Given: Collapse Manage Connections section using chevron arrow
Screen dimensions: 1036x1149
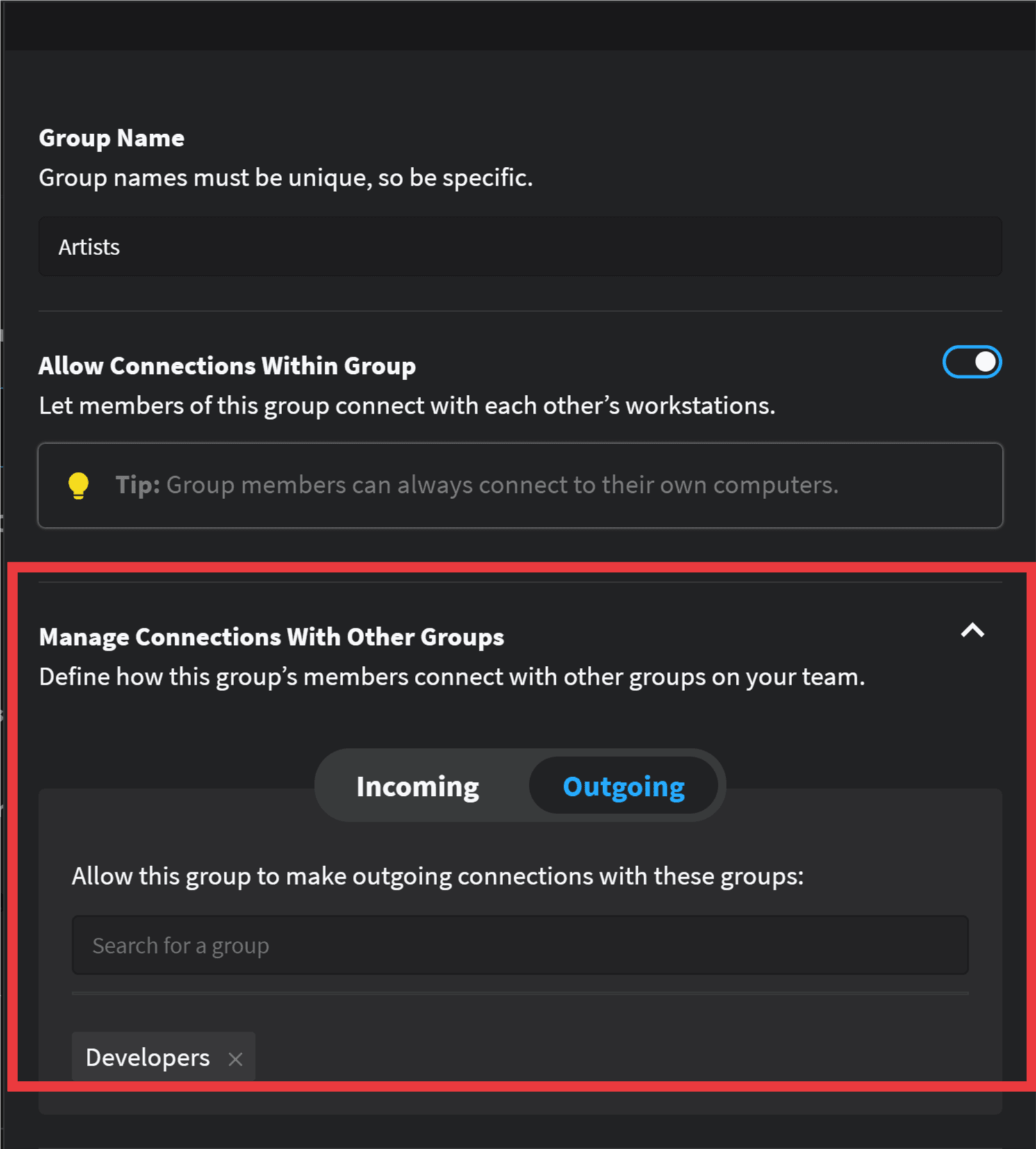Looking at the screenshot, I should (x=972, y=630).
